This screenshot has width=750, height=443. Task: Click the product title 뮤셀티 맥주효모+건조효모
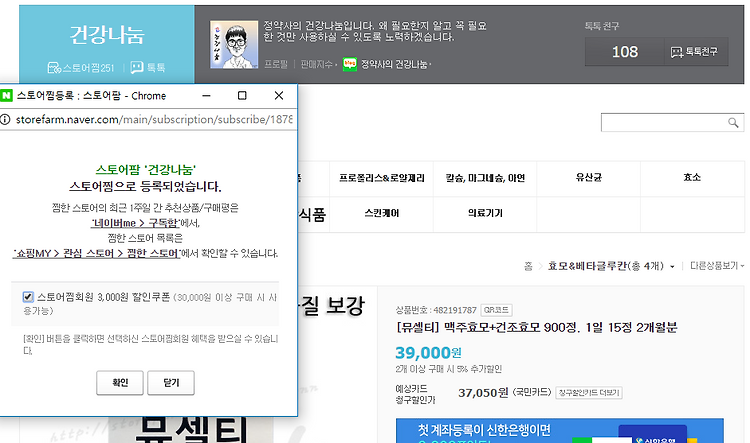coord(537,328)
